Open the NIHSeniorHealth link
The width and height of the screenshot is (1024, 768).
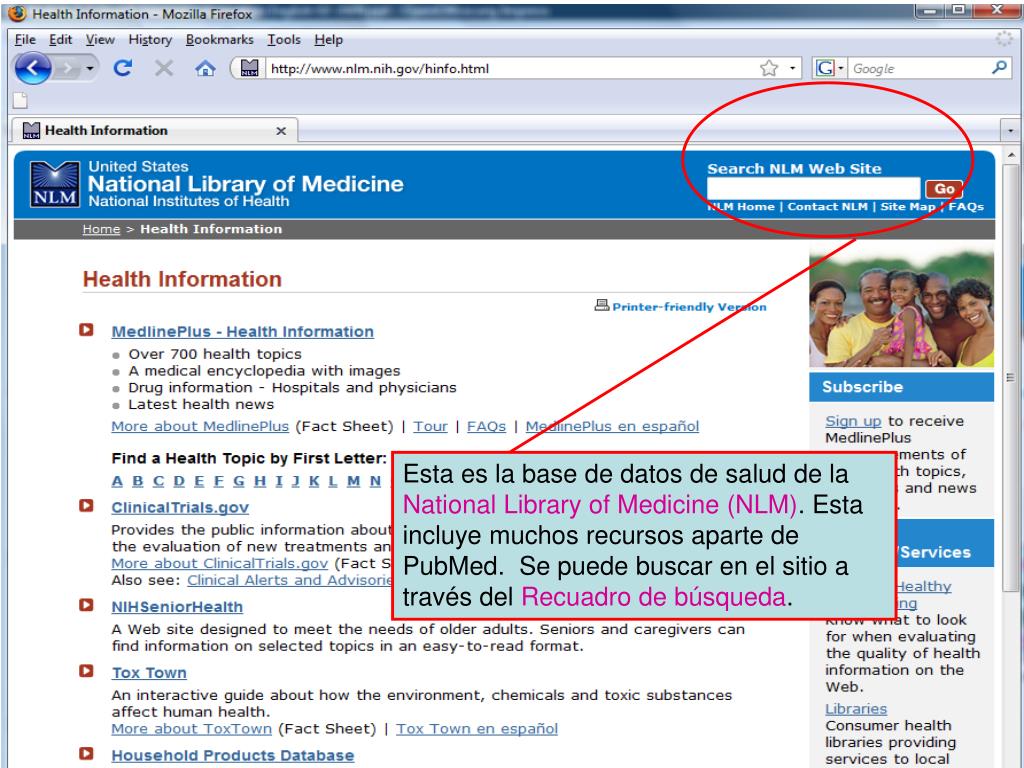[177, 607]
